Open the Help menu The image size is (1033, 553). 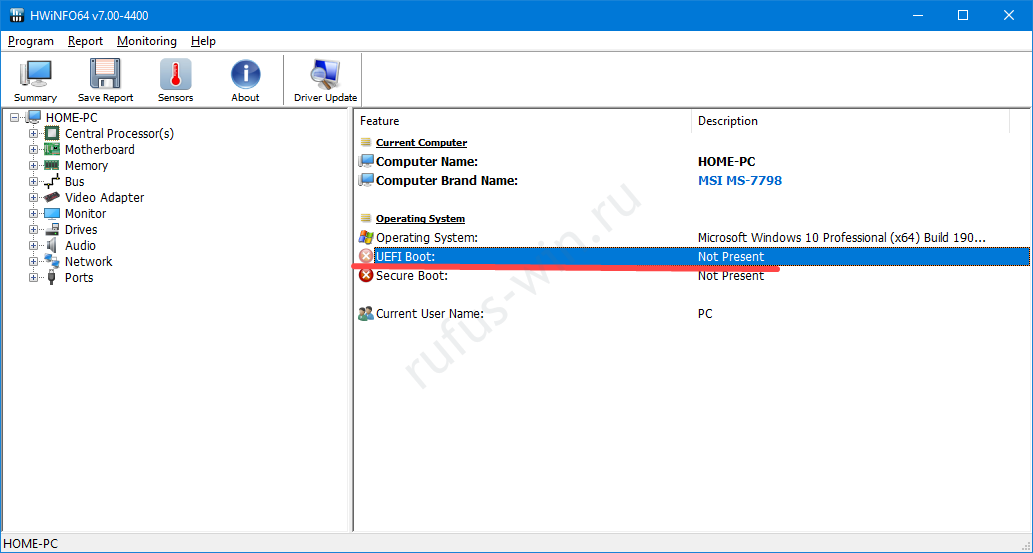tap(204, 41)
